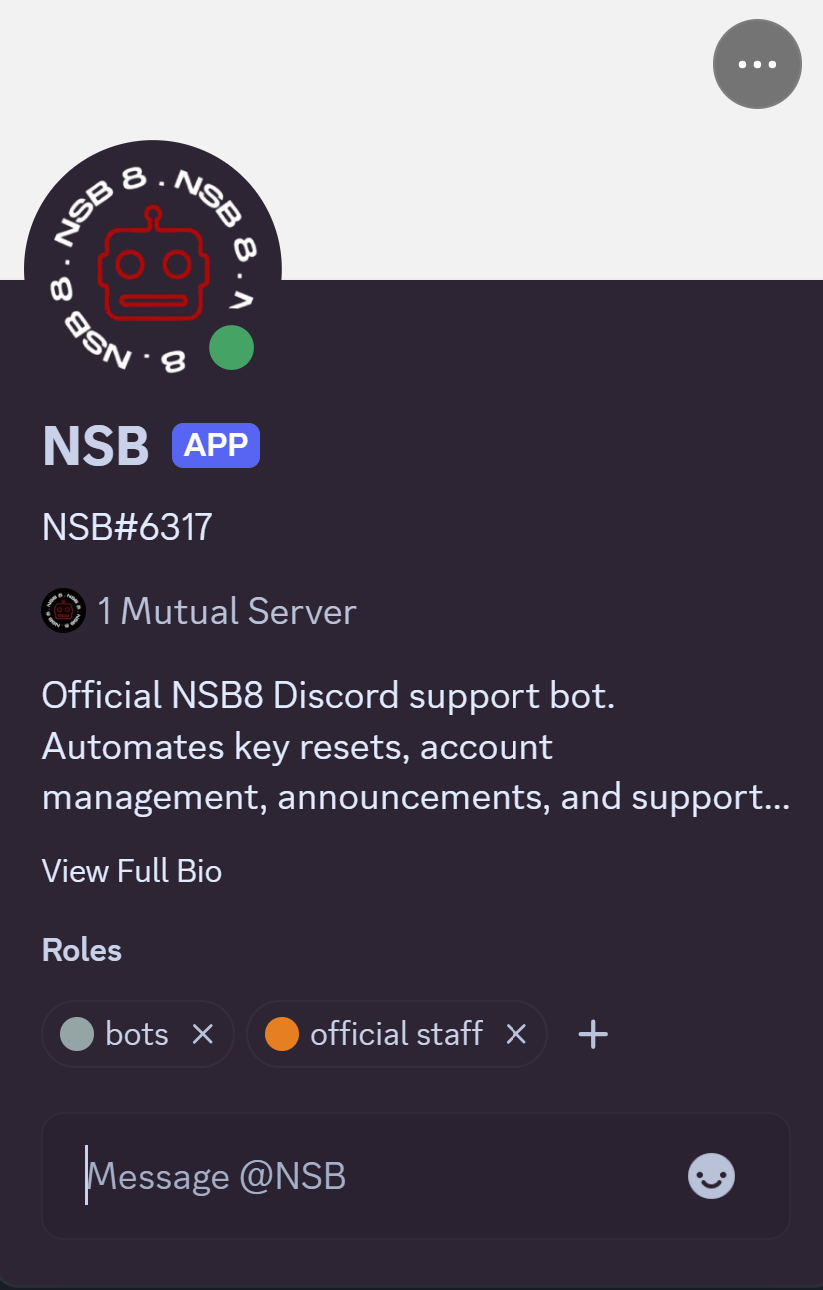Click the bots role label

click(x=137, y=1034)
